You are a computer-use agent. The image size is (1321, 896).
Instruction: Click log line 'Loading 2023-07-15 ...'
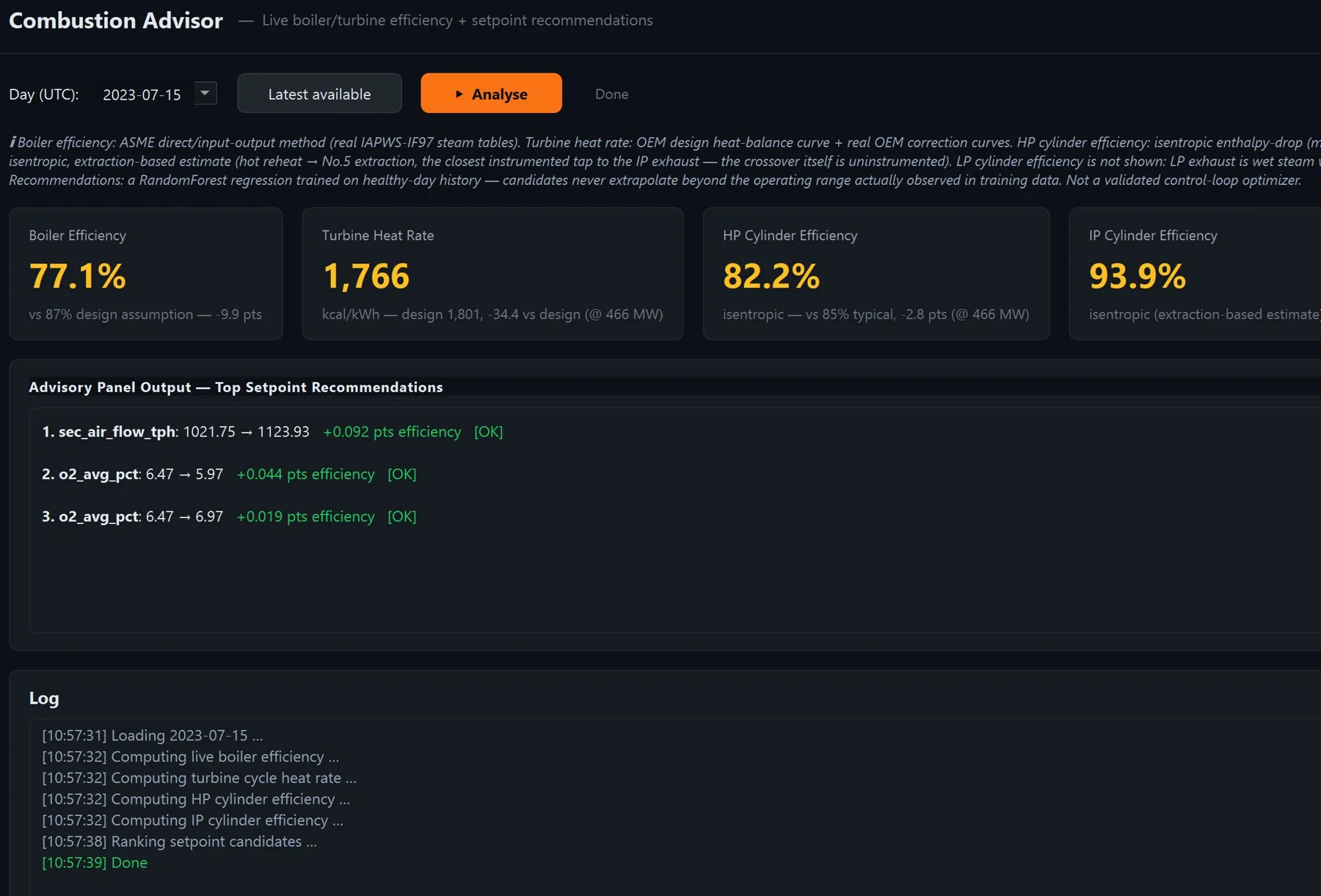152,735
